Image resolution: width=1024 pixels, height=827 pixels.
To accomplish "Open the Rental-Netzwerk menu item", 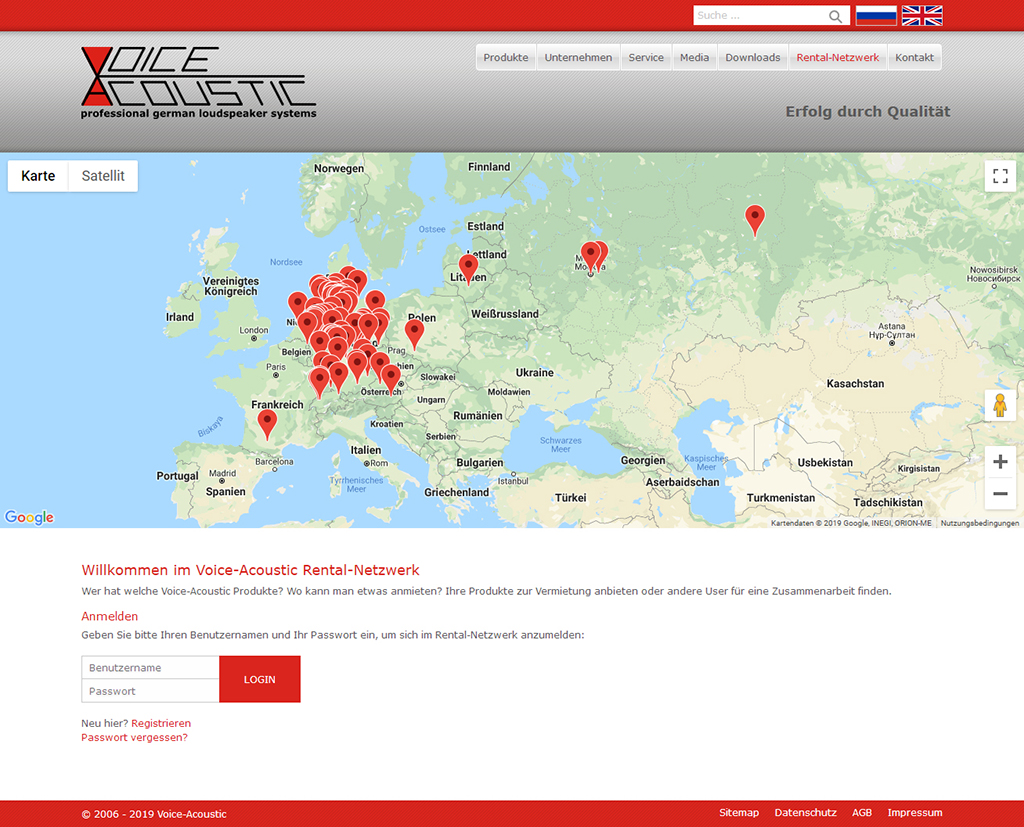I will click(838, 58).
